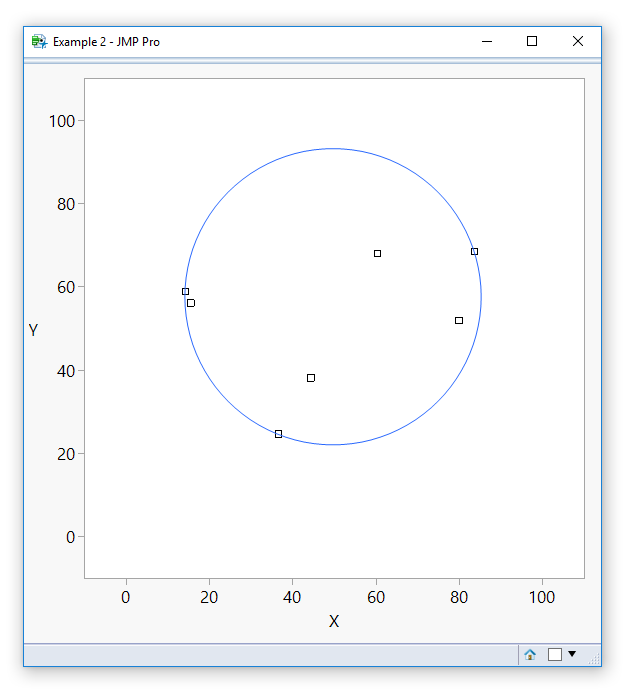
Task: Click the X axis tick label 0
Action: coord(126,597)
